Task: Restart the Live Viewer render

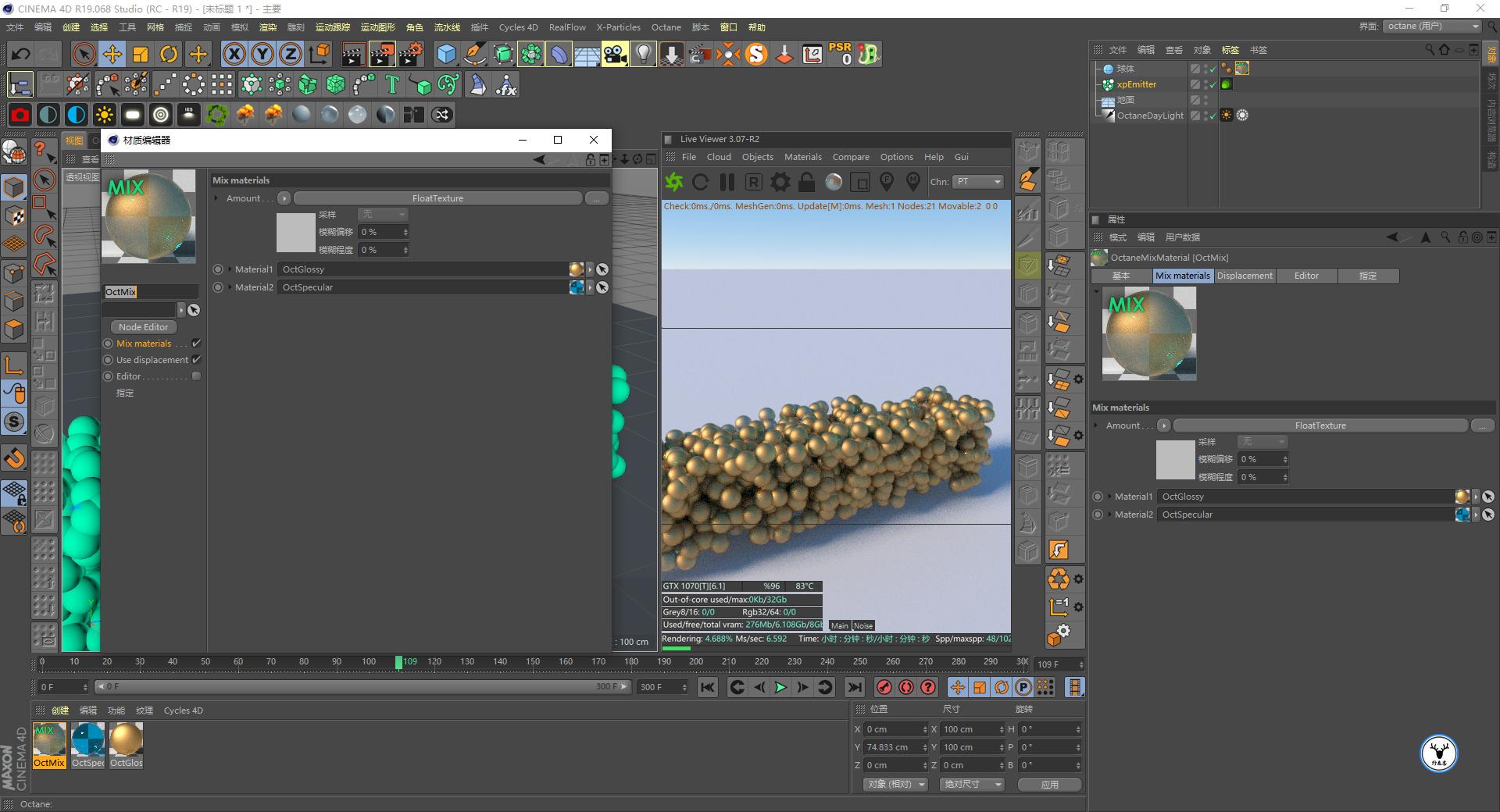Action: click(x=700, y=182)
